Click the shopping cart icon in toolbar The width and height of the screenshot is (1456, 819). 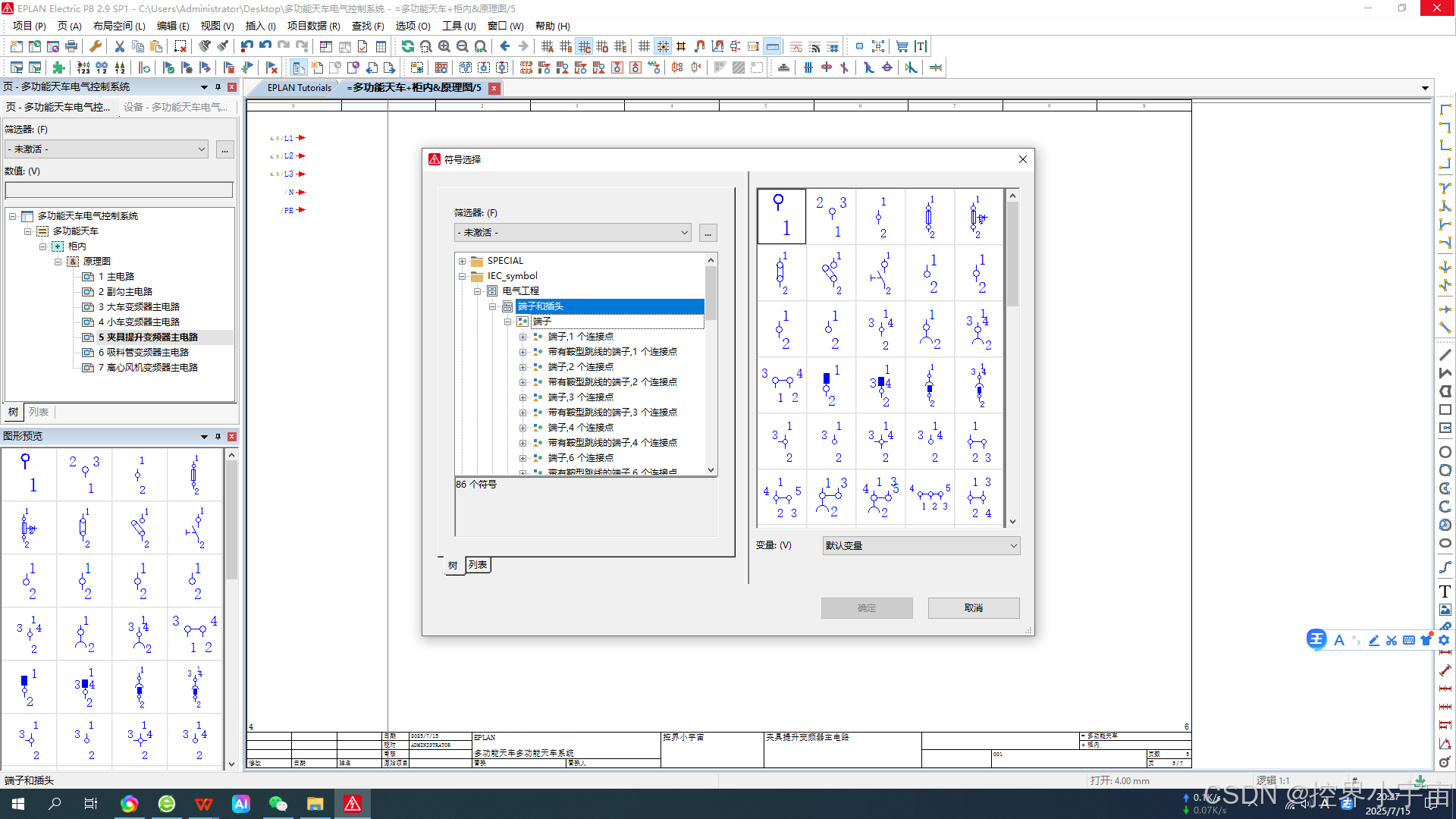[902, 46]
